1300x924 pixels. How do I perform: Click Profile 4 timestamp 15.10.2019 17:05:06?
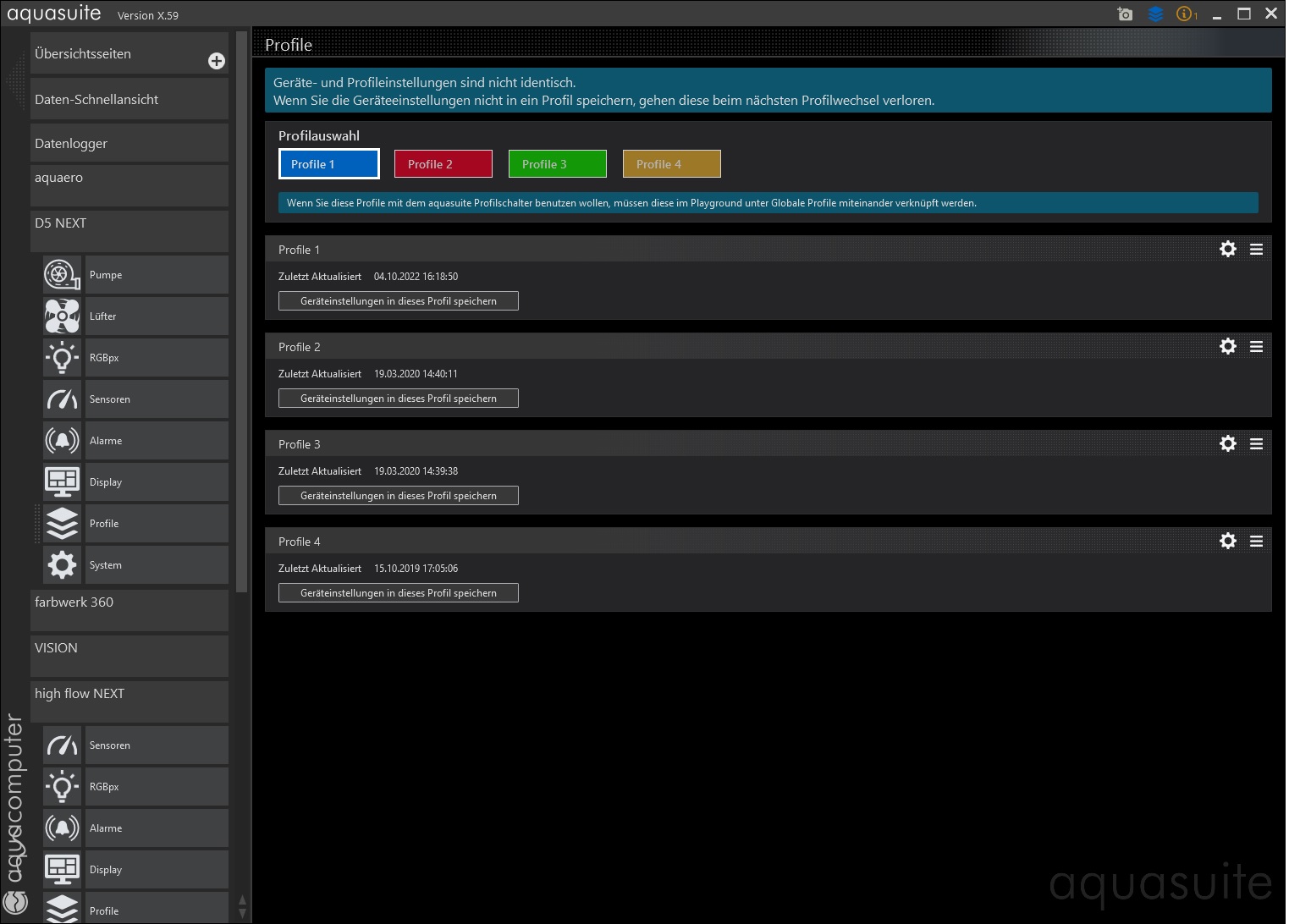tap(416, 569)
